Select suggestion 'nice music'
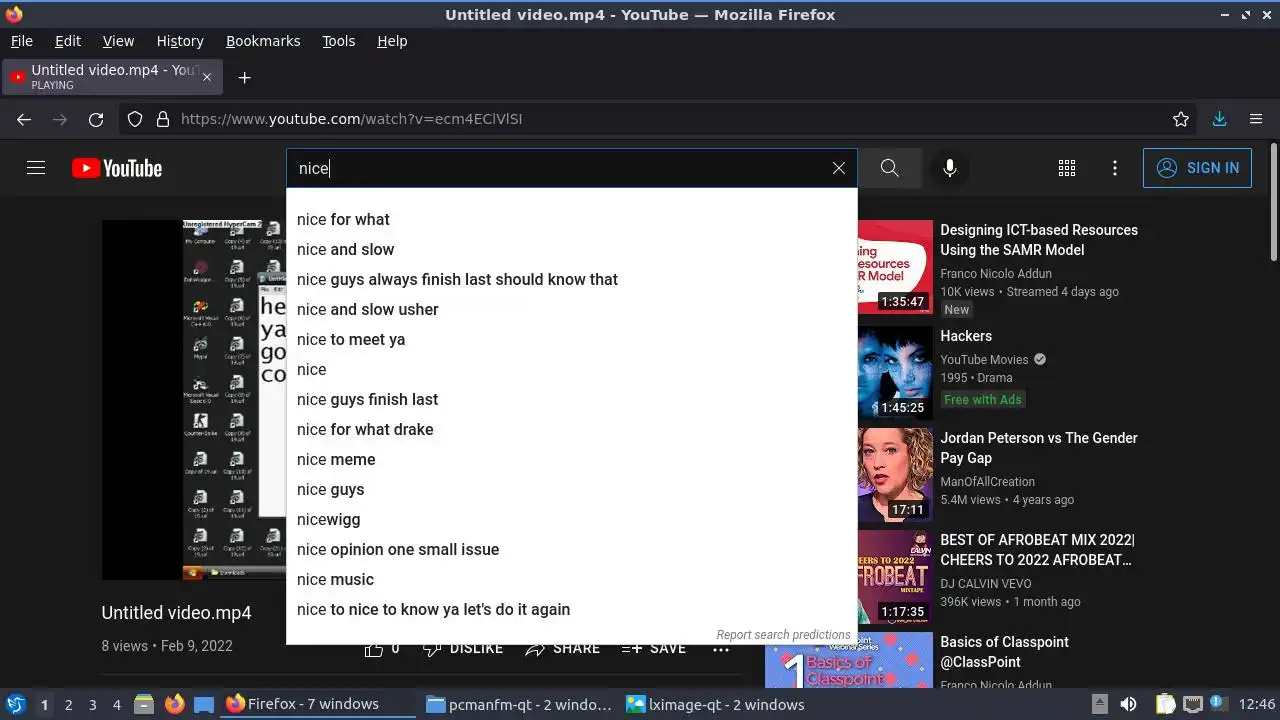Image resolution: width=1280 pixels, height=720 pixels. 572,579
